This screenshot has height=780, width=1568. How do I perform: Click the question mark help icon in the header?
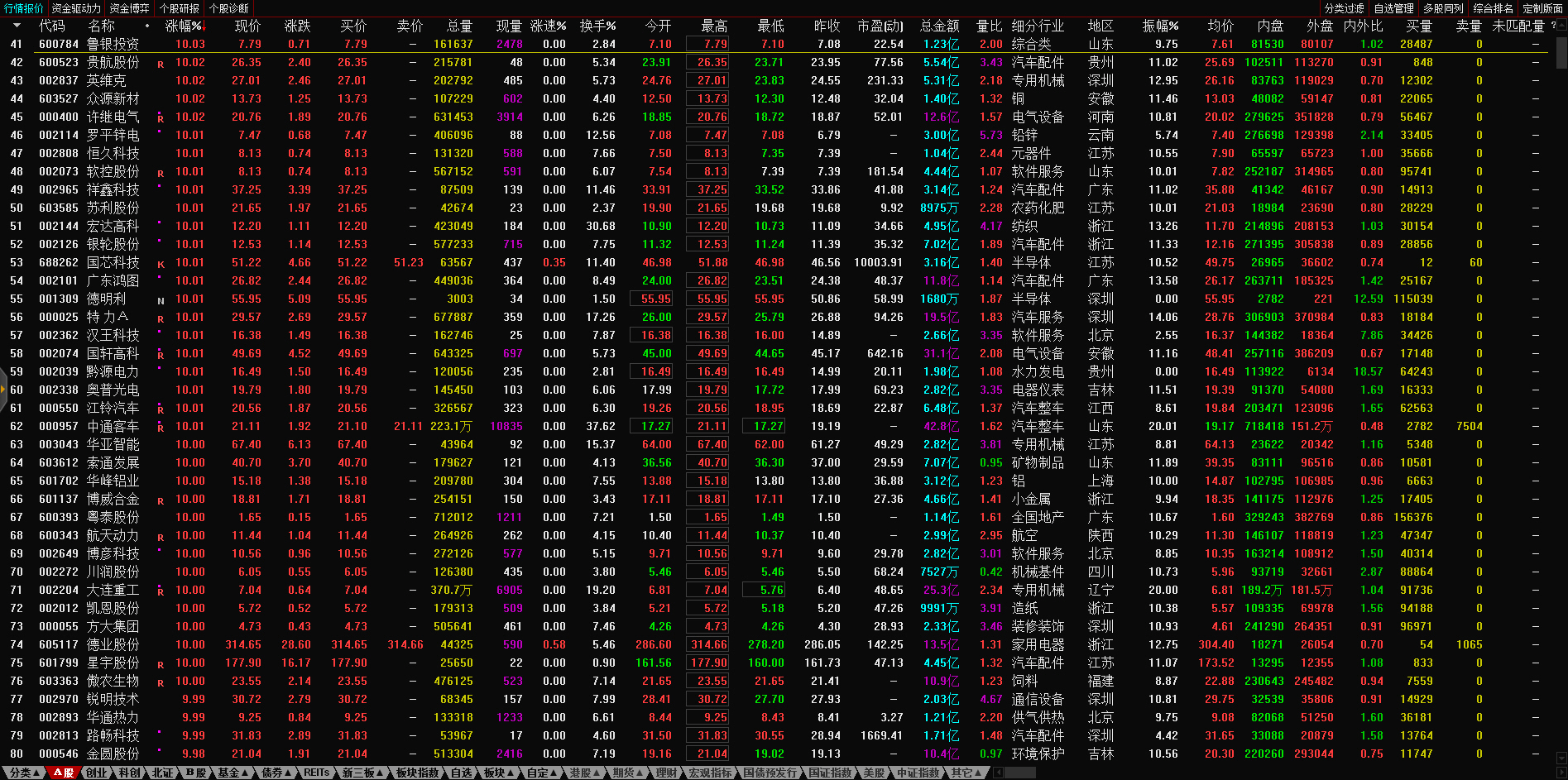pos(1553,26)
